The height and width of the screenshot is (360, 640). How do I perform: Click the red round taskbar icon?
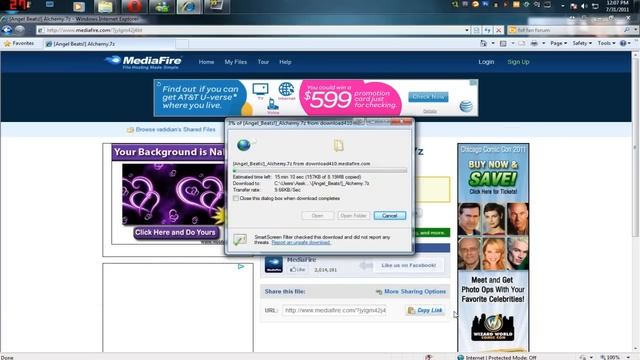134,7
